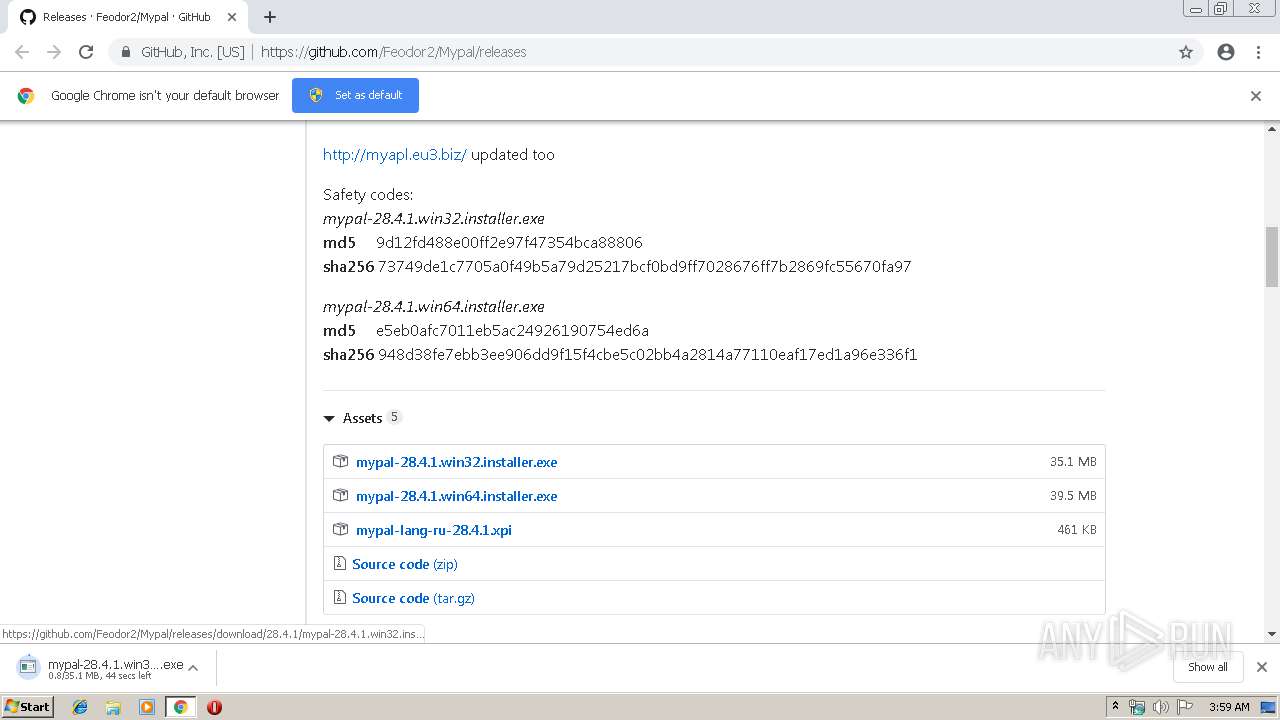The width and height of the screenshot is (1280, 720).
Task: Click Show all downloads button
Action: pos(1208,667)
